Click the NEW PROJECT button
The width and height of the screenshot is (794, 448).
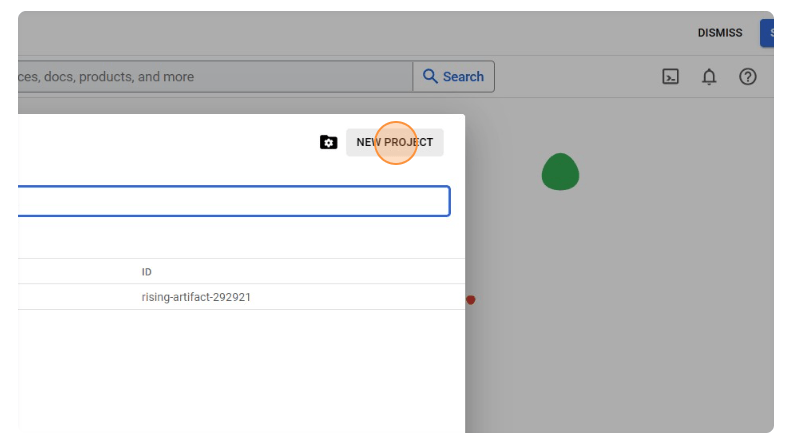pyautogui.click(x=394, y=143)
